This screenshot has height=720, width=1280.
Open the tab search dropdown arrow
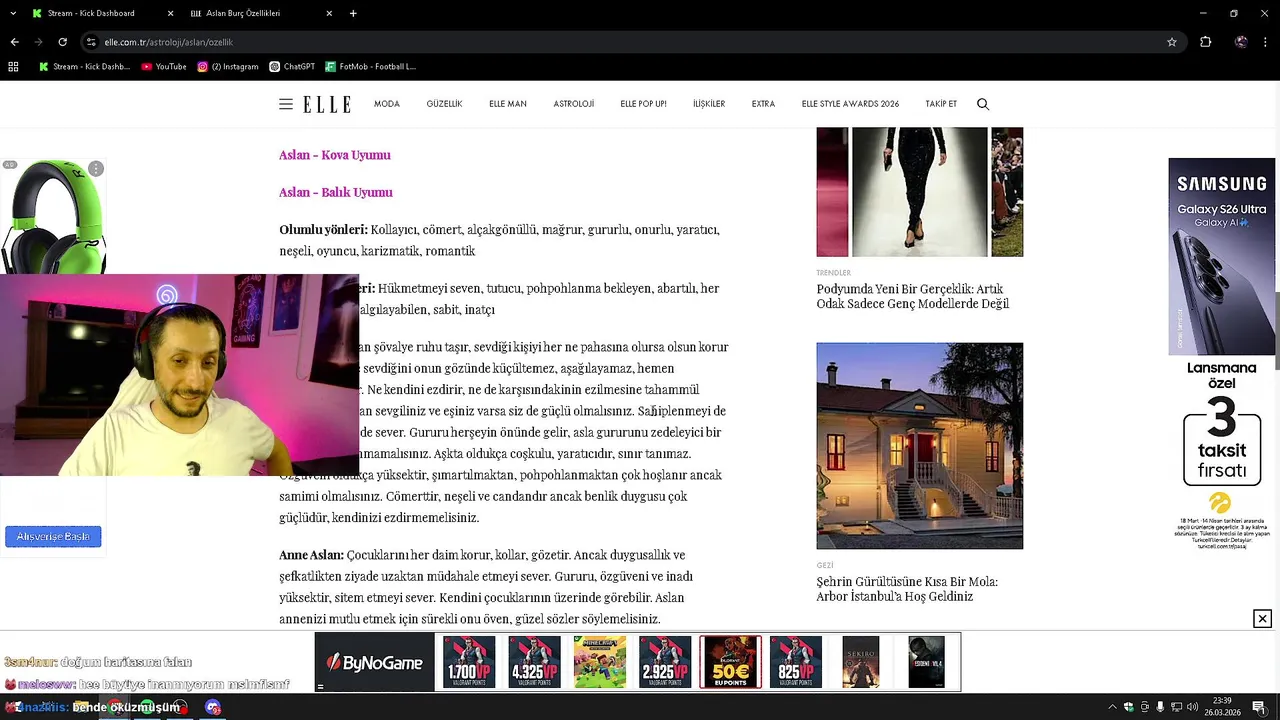[13, 13]
